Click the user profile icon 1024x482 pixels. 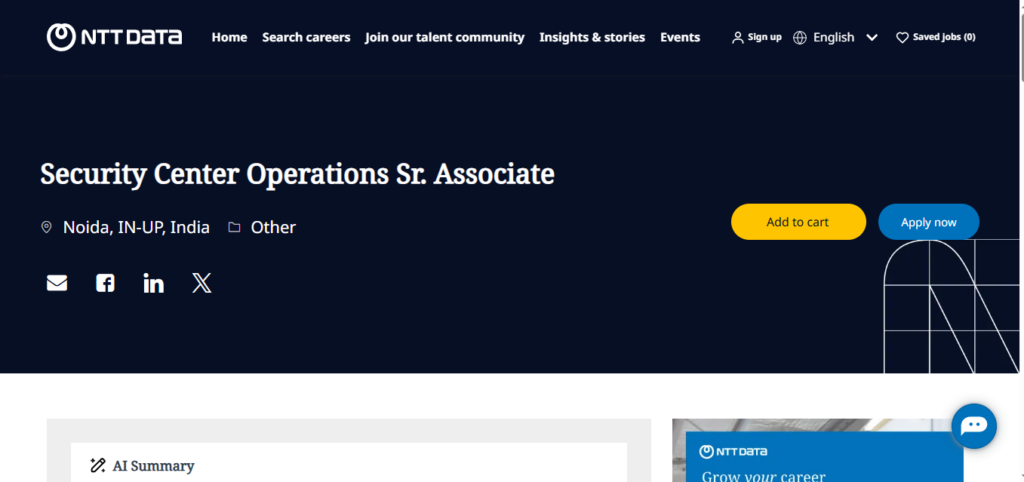click(x=738, y=37)
